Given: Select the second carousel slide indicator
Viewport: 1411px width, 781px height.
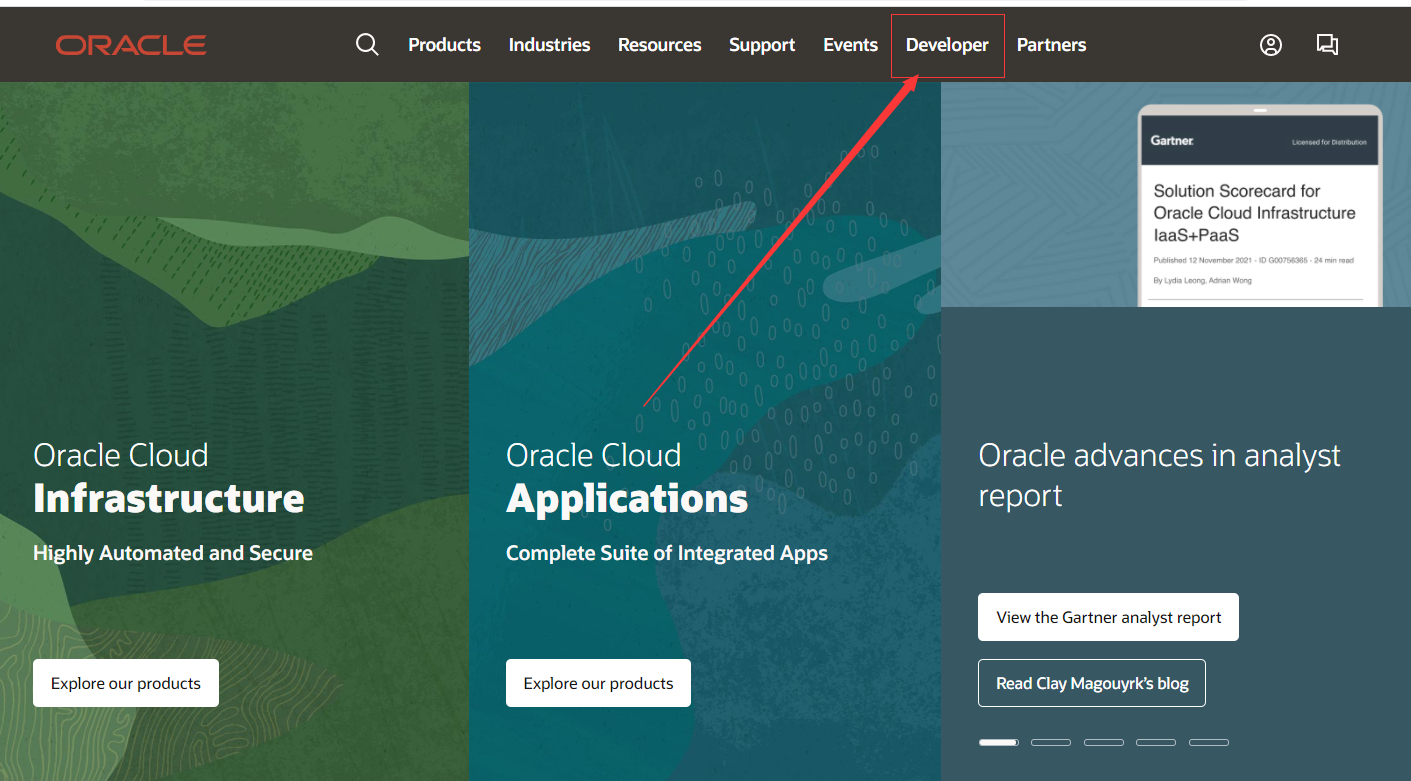Looking at the screenshot, I should pyautogui.click(x=1051, y=742).
